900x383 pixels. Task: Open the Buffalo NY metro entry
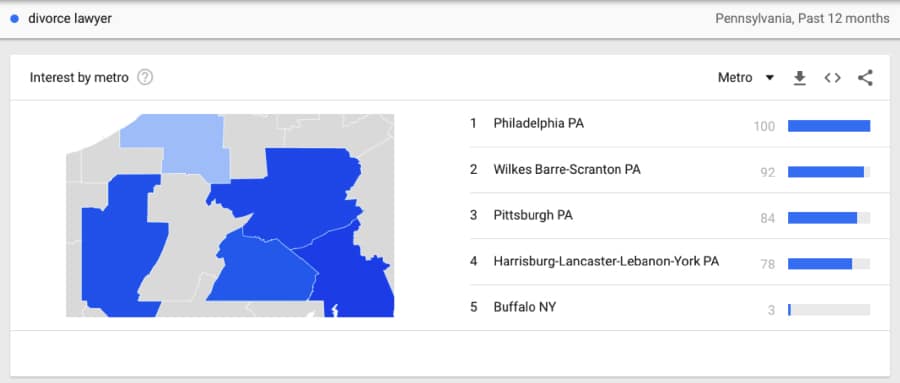pos(525,307)
